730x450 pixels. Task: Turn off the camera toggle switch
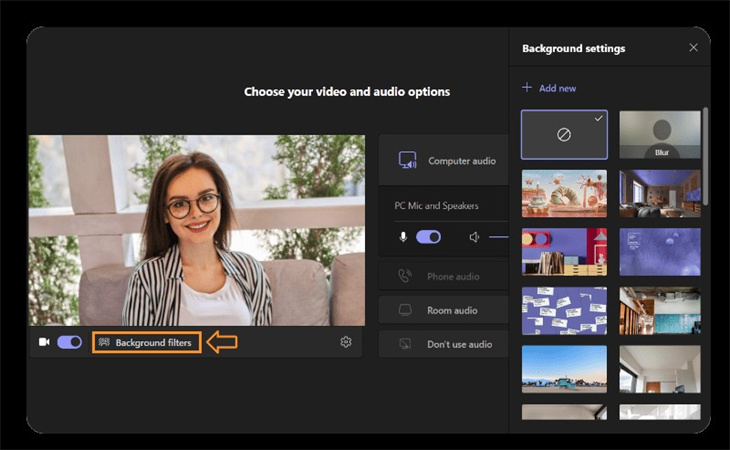click(x=69, y=342)
